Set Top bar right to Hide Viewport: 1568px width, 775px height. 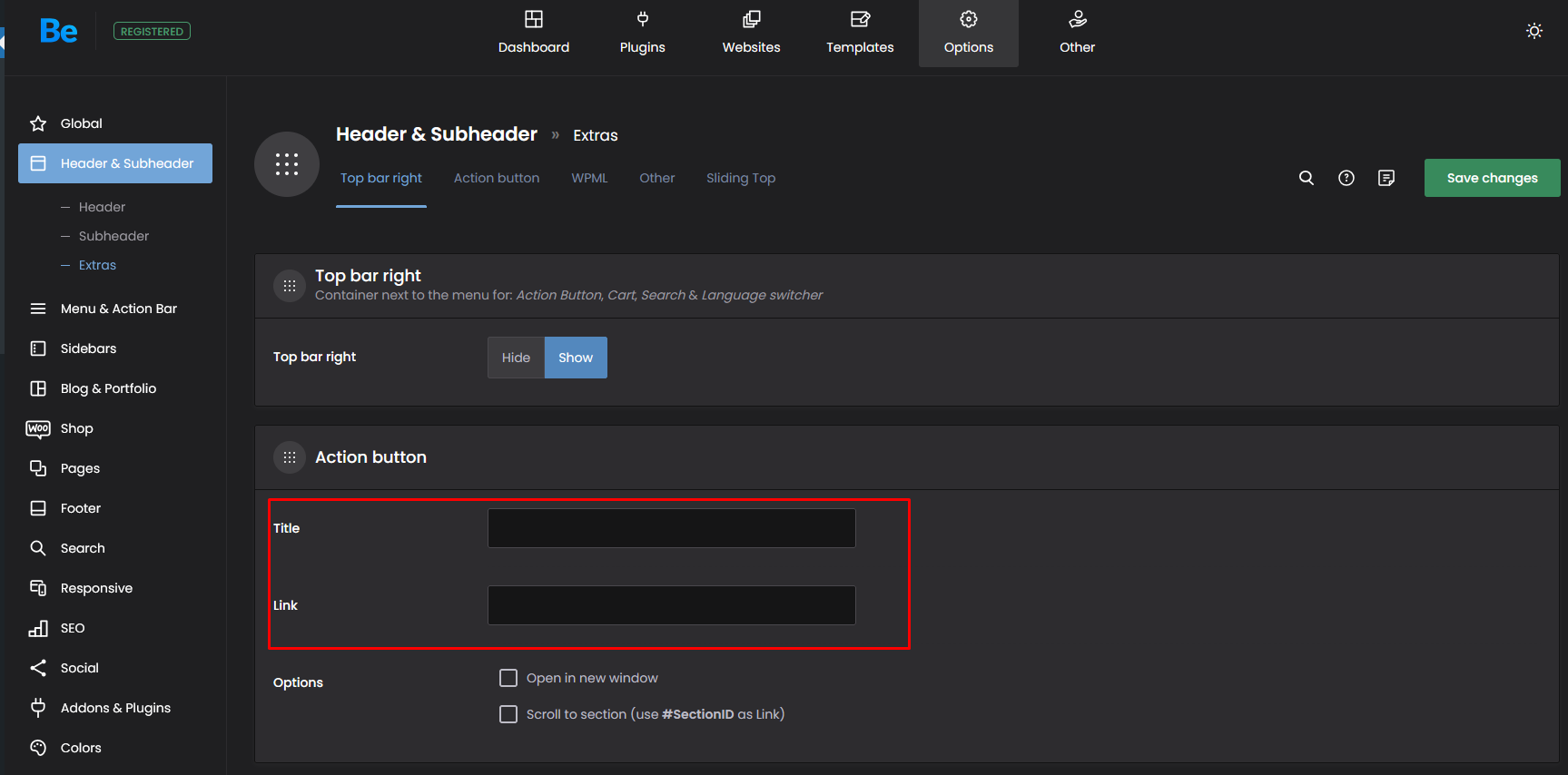coord(516,358)
